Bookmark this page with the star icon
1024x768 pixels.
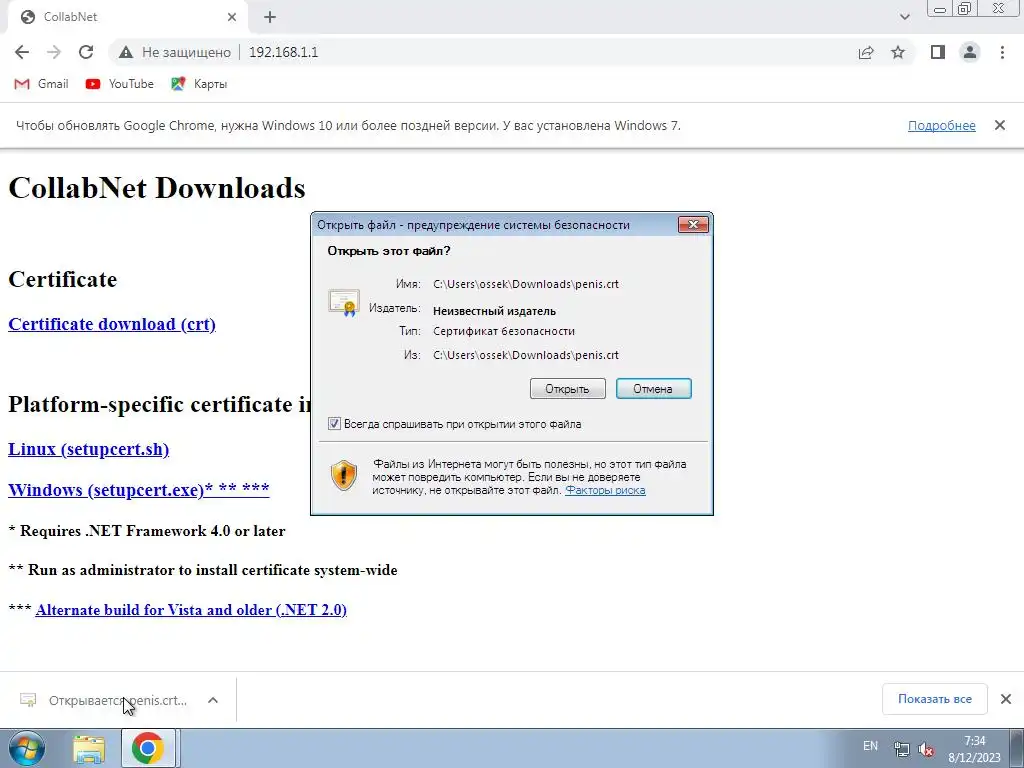(x=898, y=52)
